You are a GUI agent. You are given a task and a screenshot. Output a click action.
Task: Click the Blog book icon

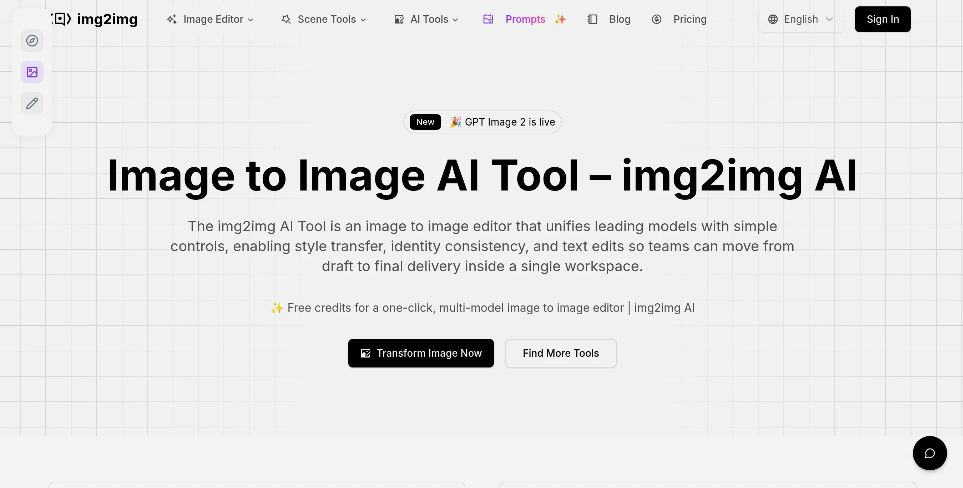(593, 19)
